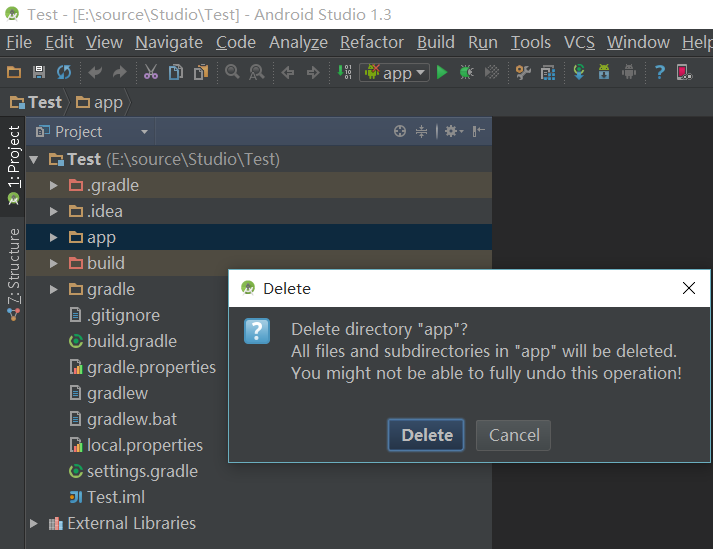Hide the Project panel using the hide icon

click(479, 131)
